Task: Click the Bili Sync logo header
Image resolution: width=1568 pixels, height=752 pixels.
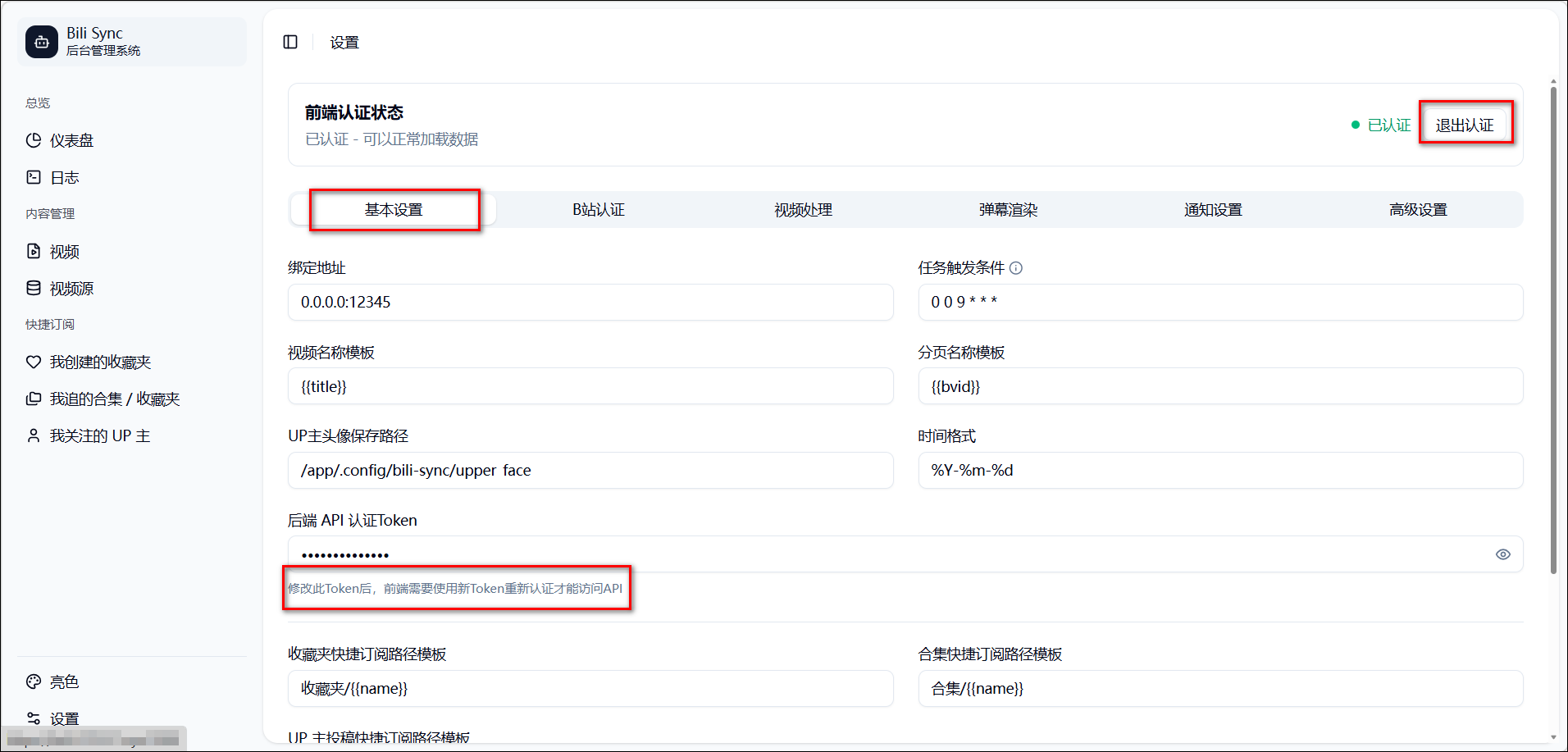Action: tap(131, 42)
